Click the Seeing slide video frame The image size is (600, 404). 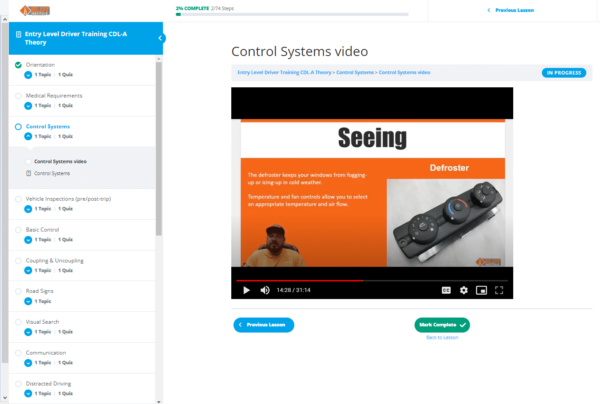372,193
